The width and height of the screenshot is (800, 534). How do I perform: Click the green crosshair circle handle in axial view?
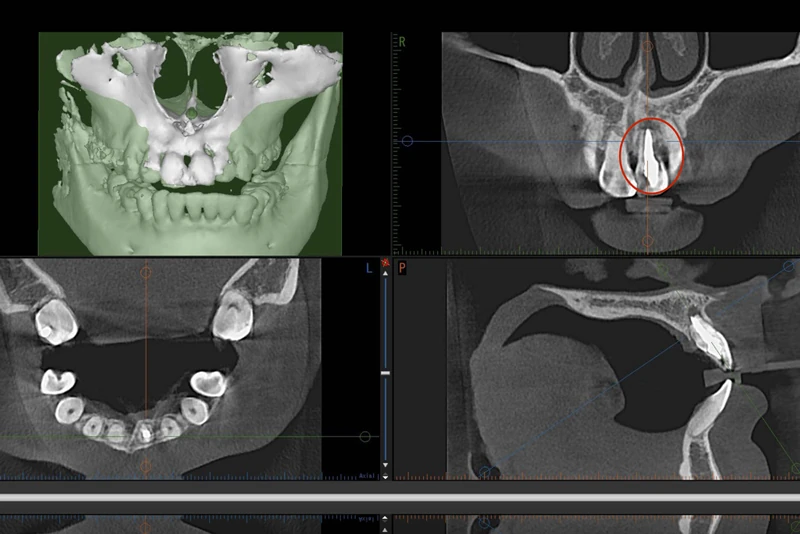pos(365,437)
